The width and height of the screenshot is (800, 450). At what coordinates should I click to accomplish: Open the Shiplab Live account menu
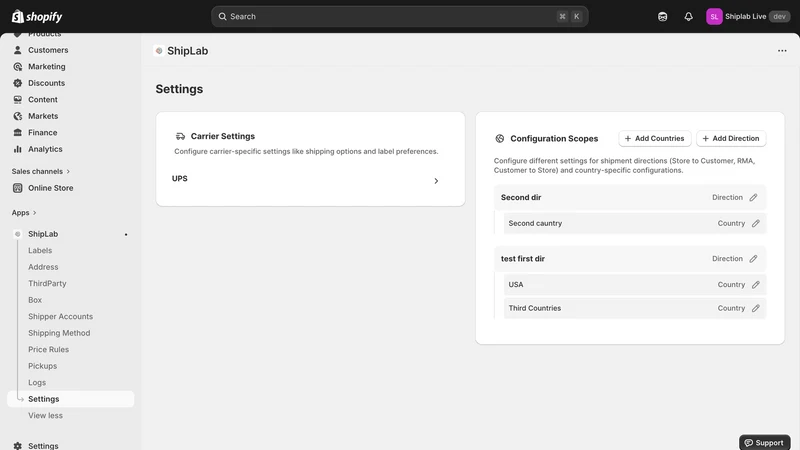tap(748, 16)
